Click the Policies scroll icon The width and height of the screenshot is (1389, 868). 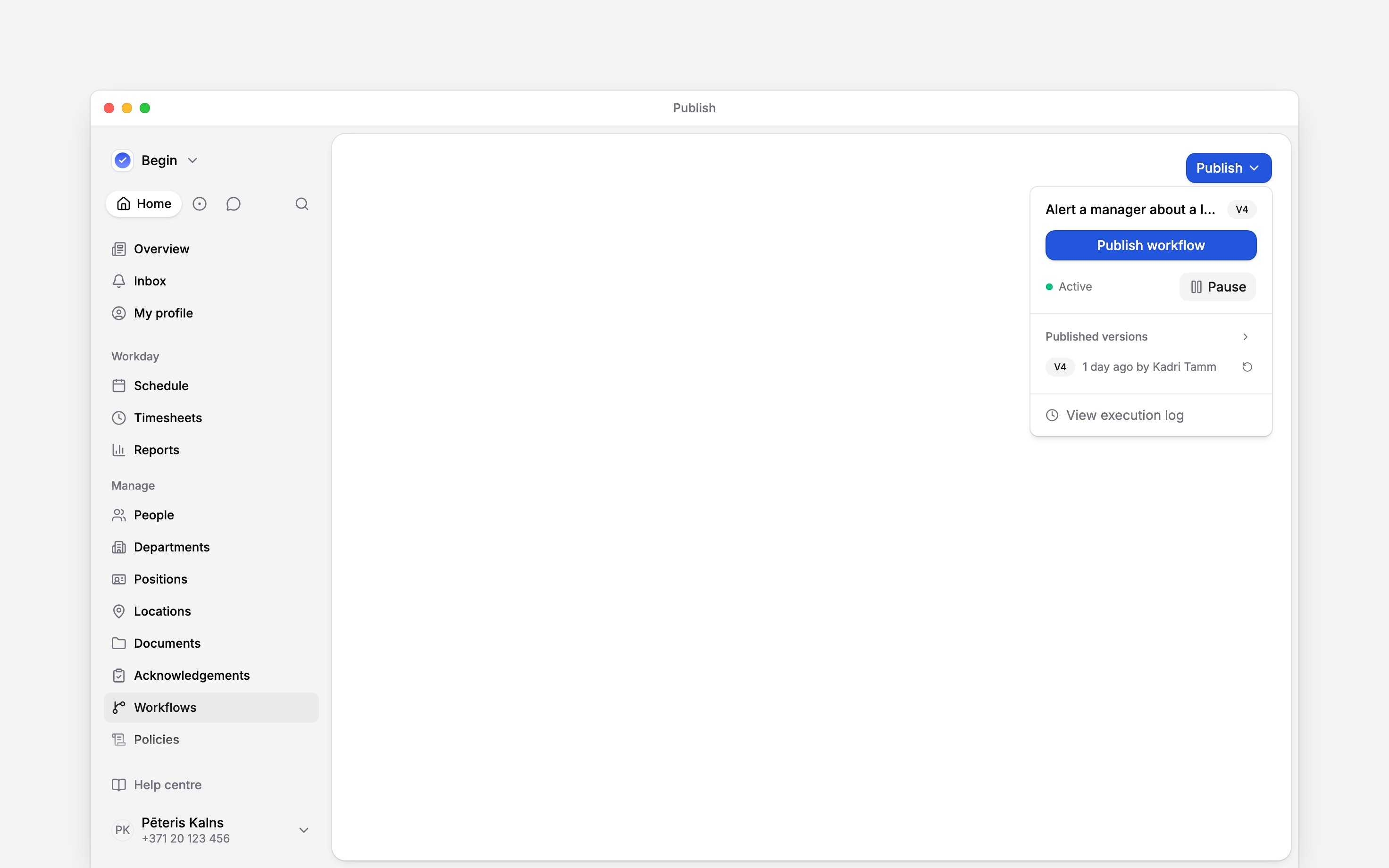pyautogui.click(x=119, y=740)
